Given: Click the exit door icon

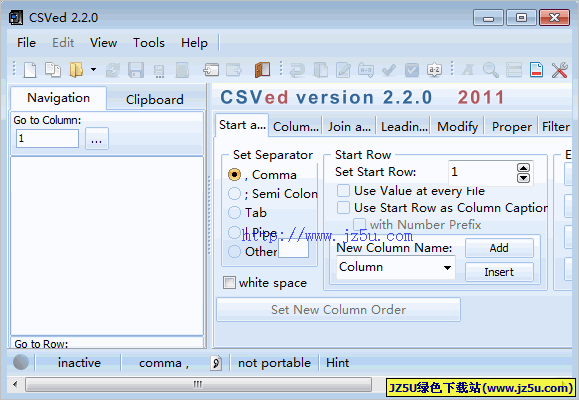Looking at the screenshot, I should point(263,69).
